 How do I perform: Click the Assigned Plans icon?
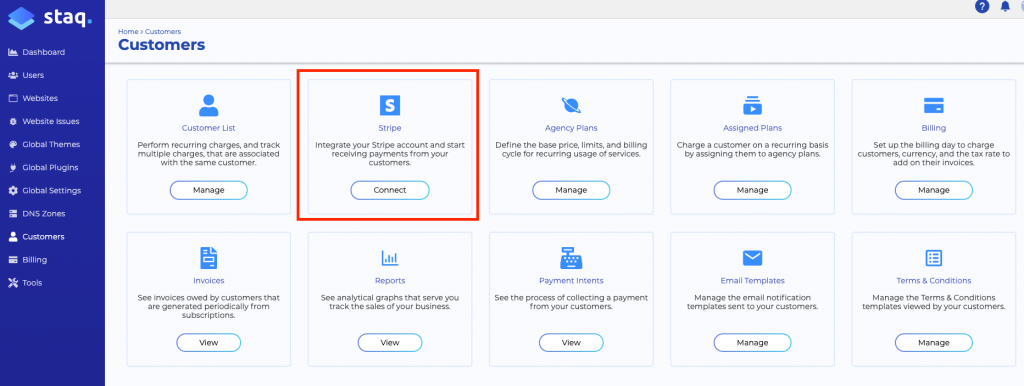[752, 105]
